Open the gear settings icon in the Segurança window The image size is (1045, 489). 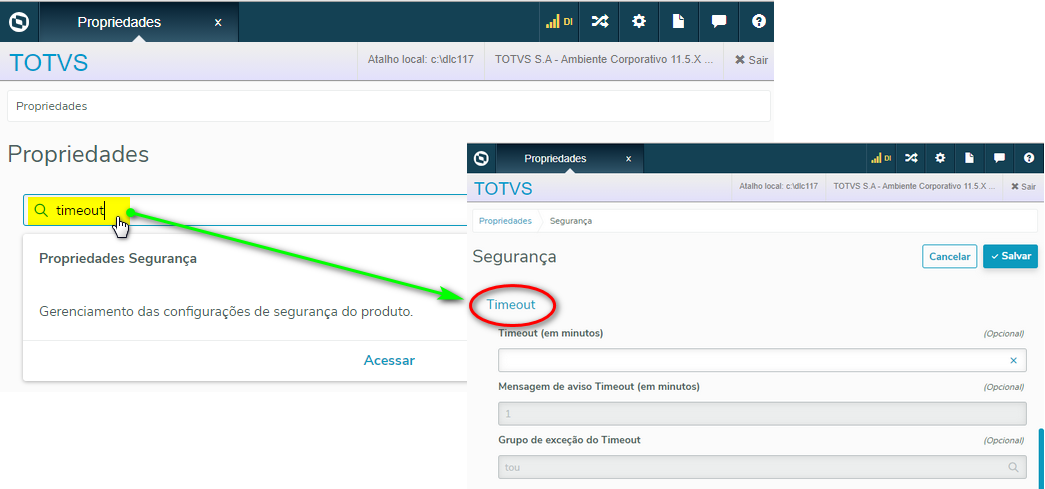940,158
